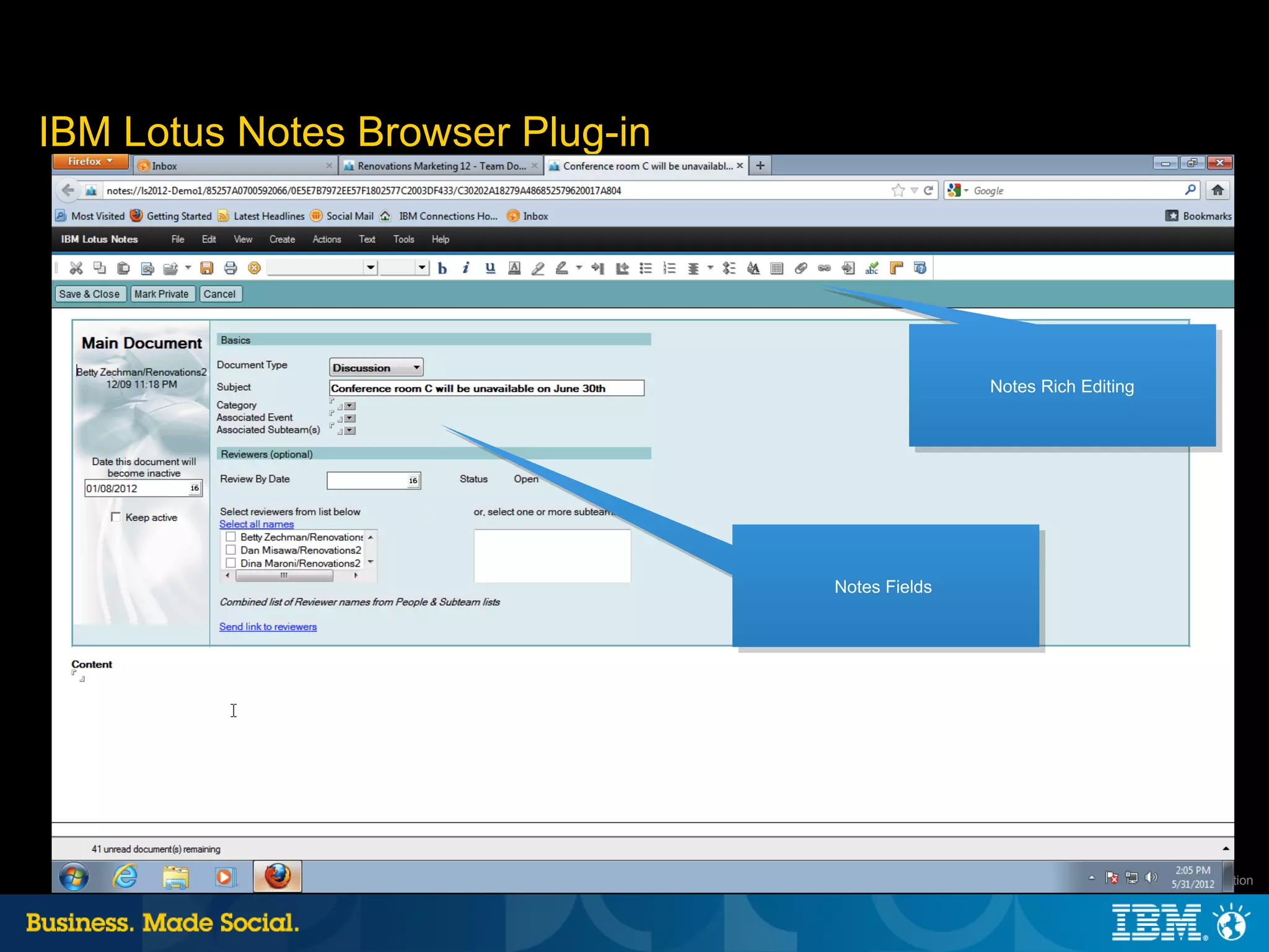Click the help question mark toolbar icon
Screen dimensions: 1269x952
point(920,268)
